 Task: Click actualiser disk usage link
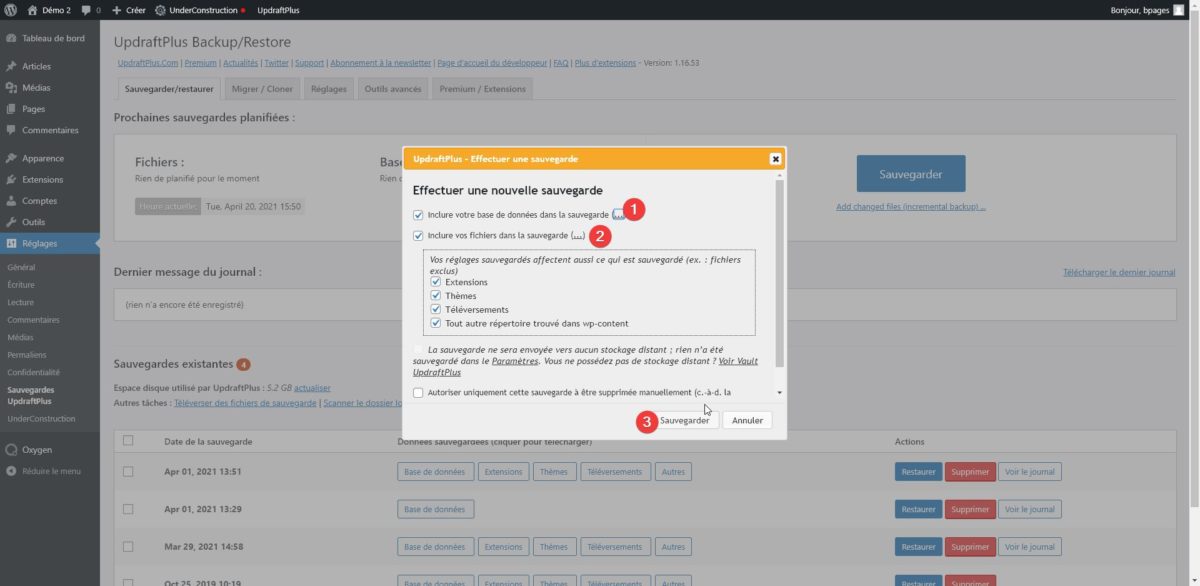click(312, 387)
